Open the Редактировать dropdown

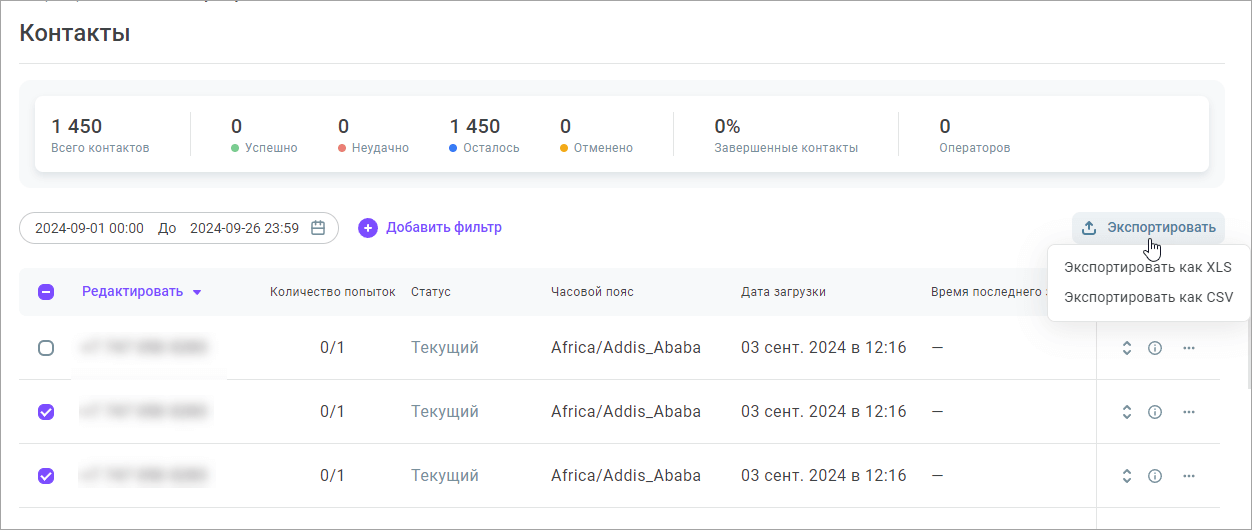pyautogui.click(x=142, y=292)
